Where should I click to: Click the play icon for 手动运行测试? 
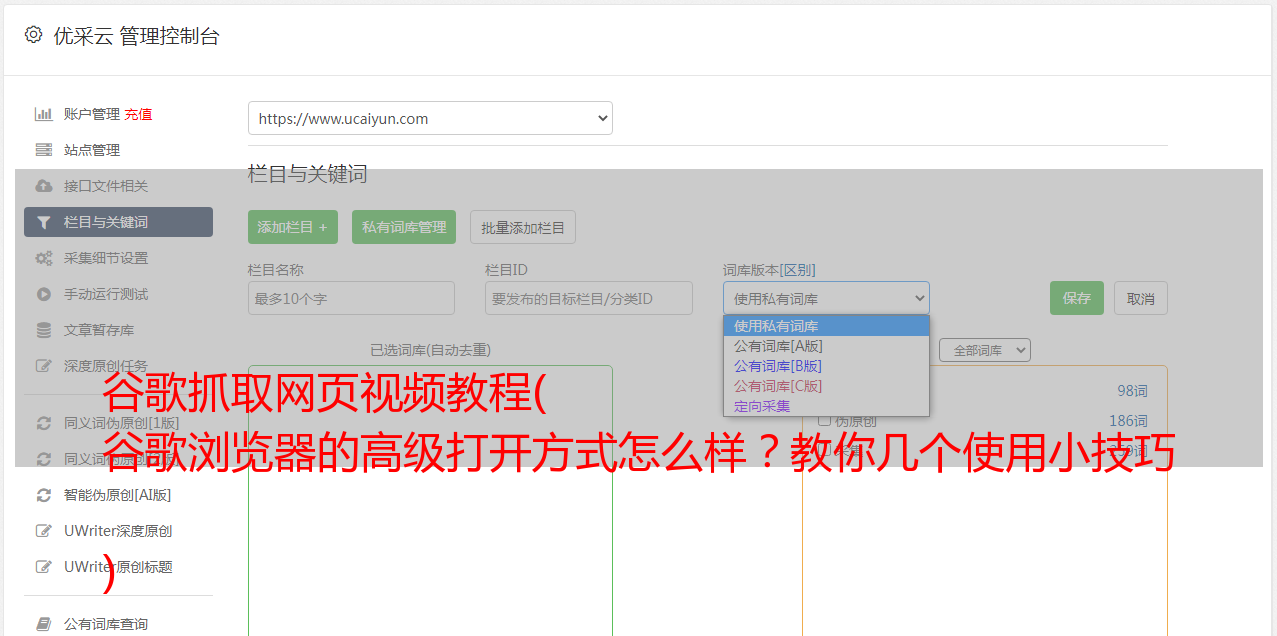pos(43,294)
